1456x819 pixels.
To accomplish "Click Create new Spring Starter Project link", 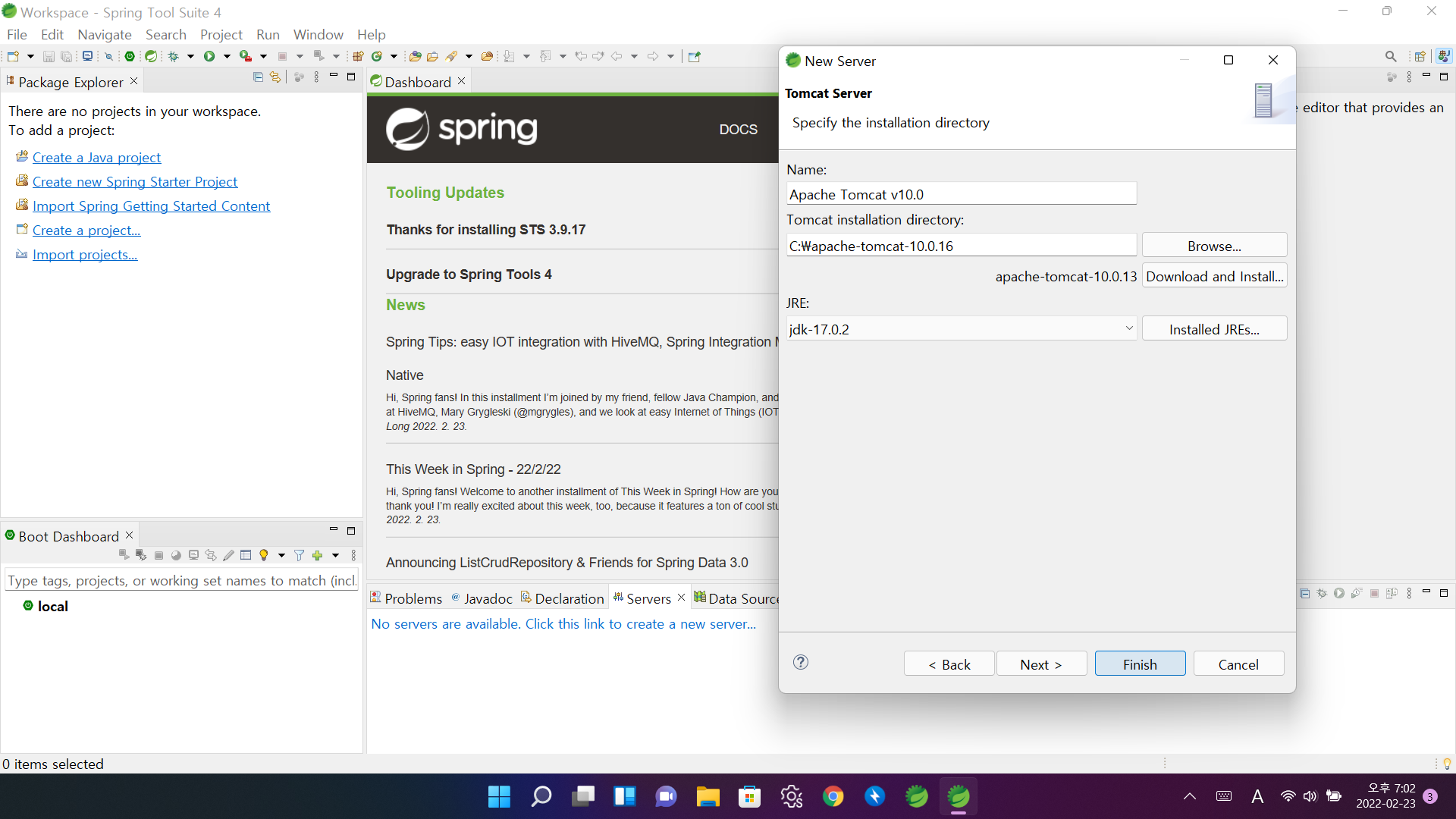I will click(135, 182).
